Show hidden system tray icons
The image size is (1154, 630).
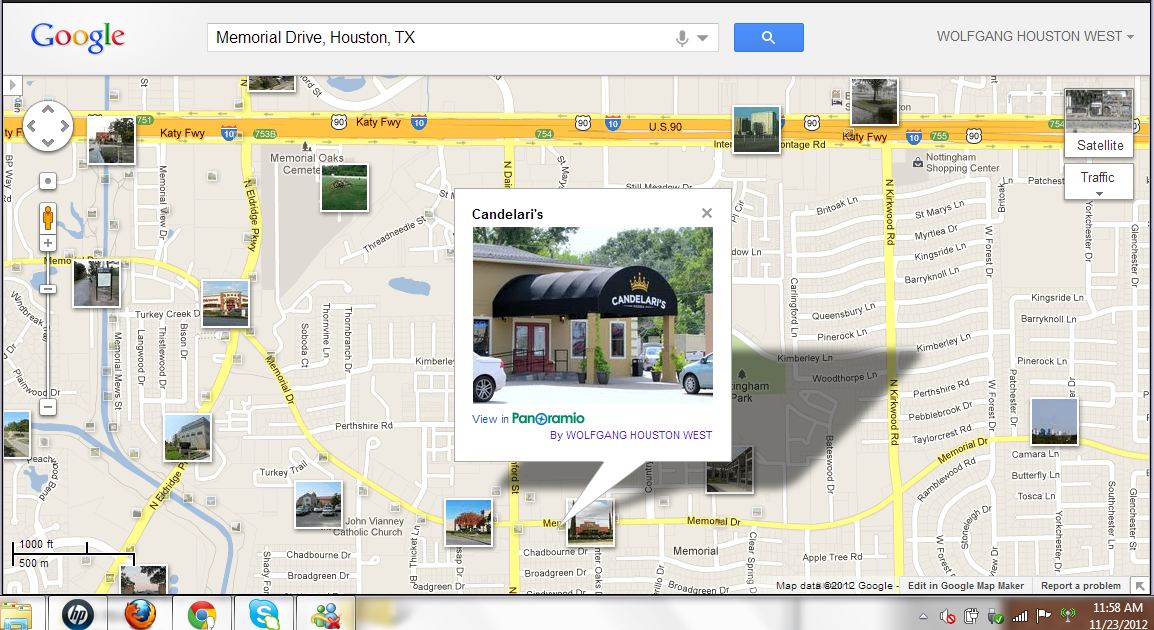(924, 616)
